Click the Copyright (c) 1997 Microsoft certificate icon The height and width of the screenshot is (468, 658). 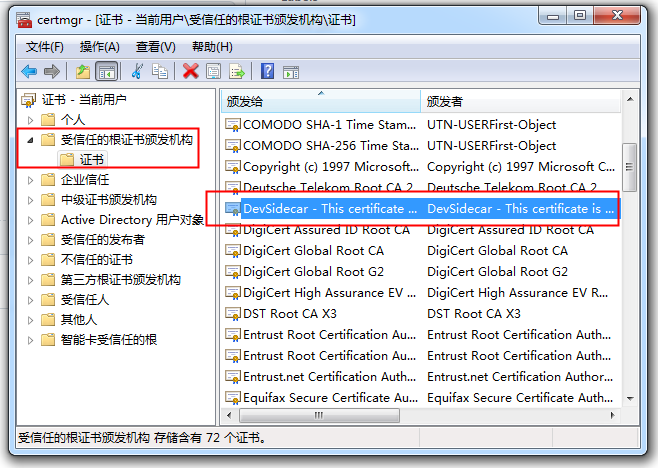click(233, 167)
